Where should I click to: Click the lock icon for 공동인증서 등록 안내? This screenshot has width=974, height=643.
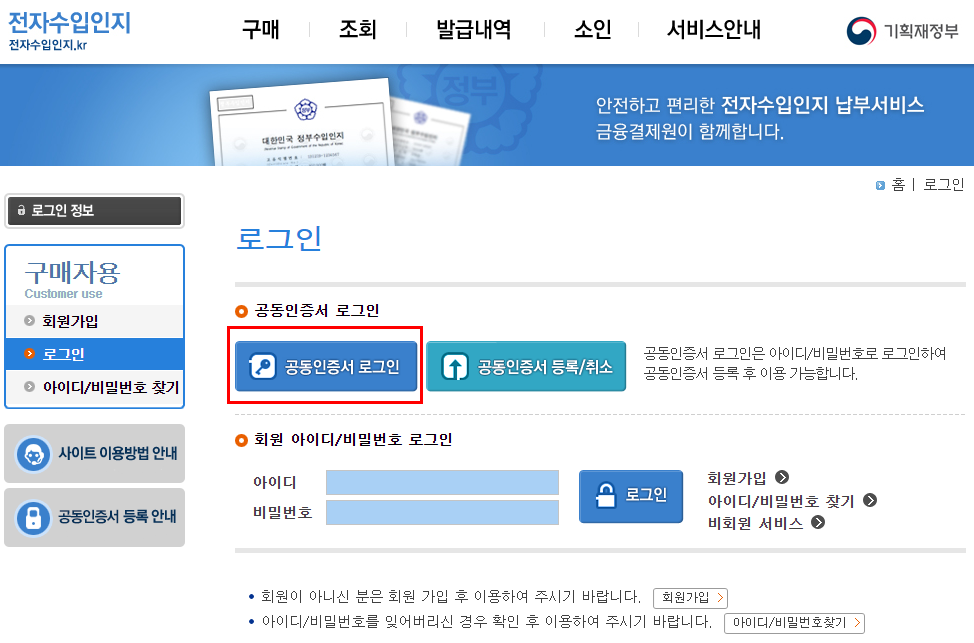(x=34, y=518)
